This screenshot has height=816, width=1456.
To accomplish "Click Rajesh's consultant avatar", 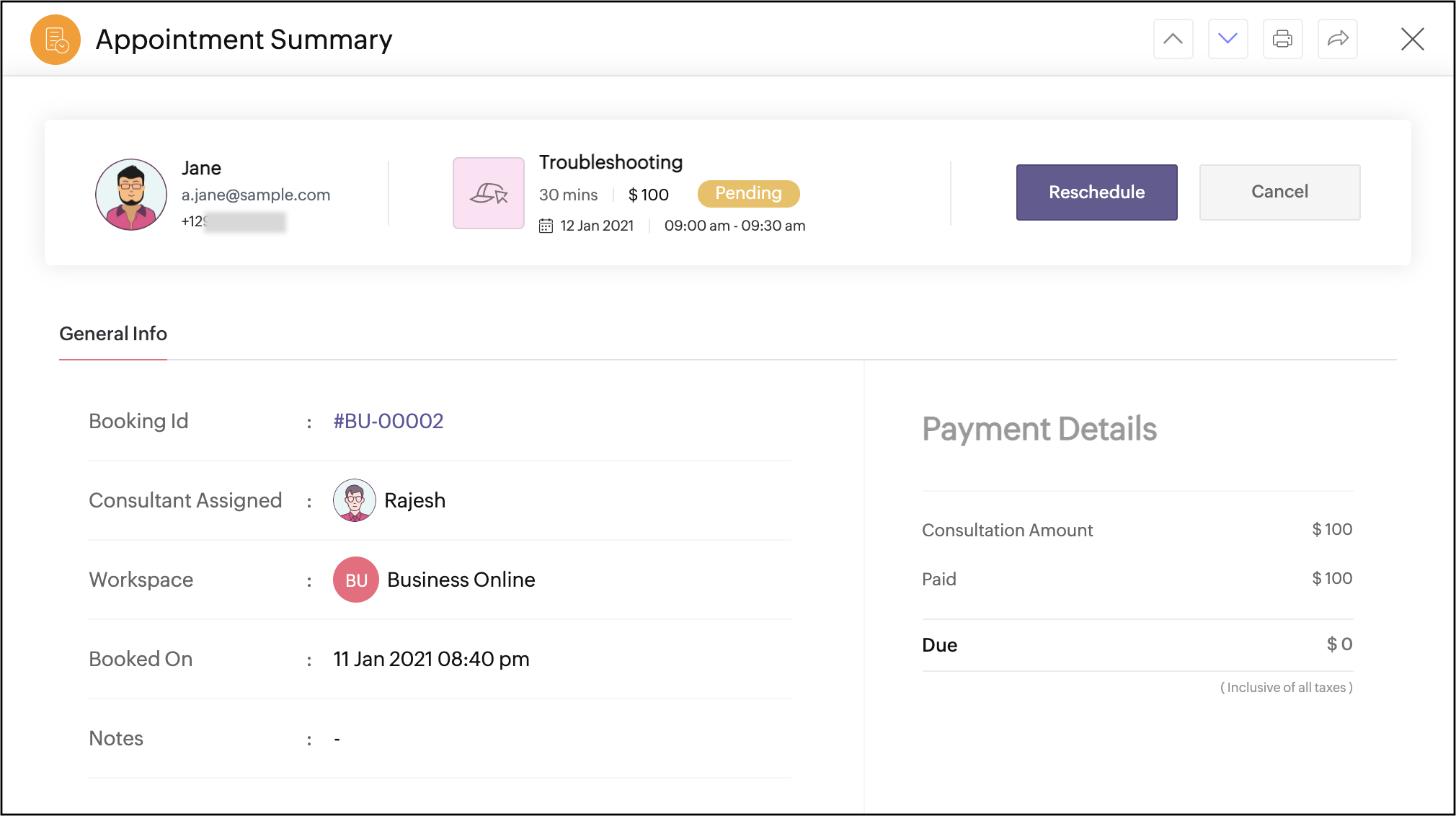I will (354, 500).
